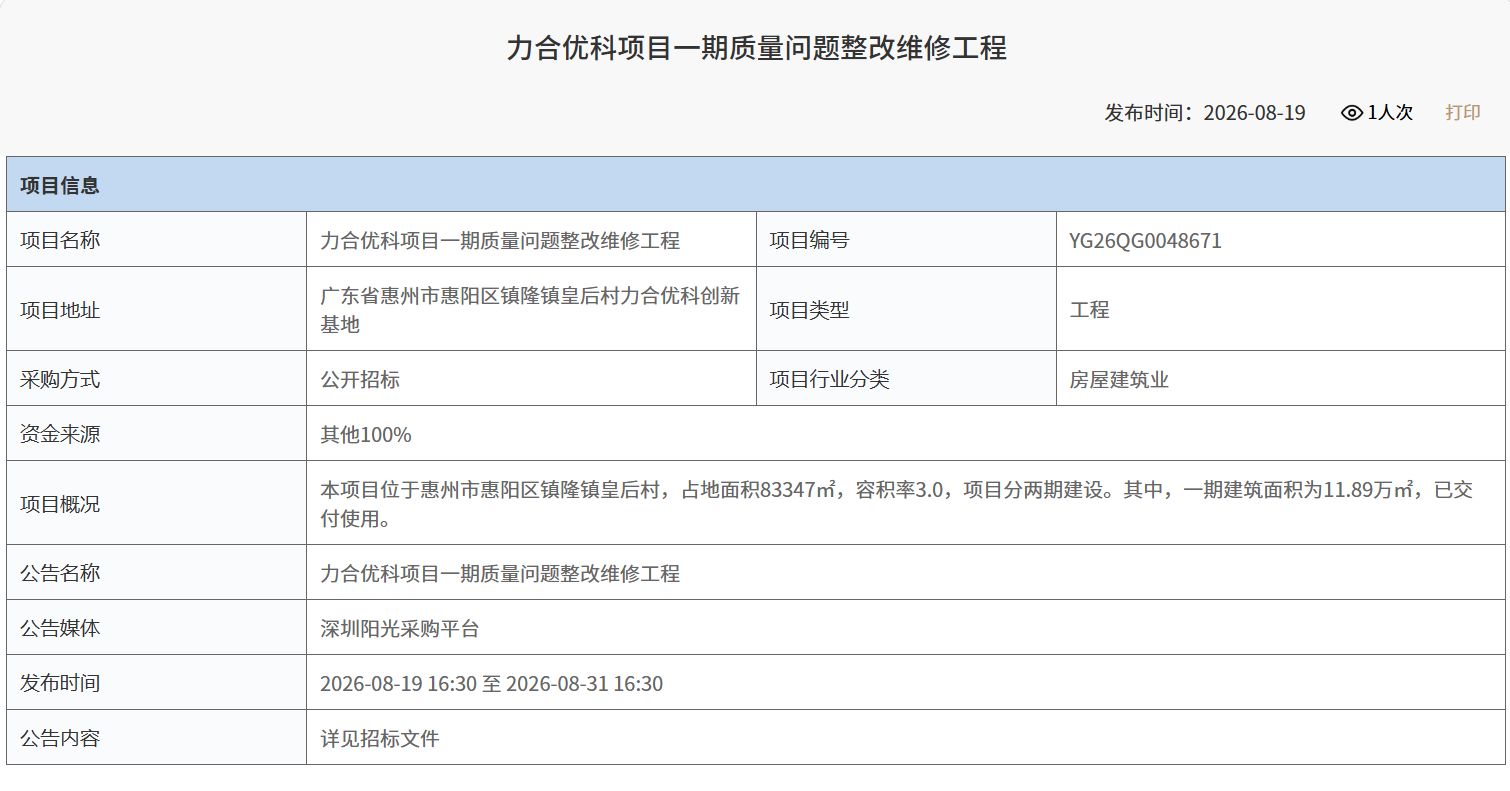Select the 公告名称 label cell
1510x791 pixels.
[x=157, y=573]
